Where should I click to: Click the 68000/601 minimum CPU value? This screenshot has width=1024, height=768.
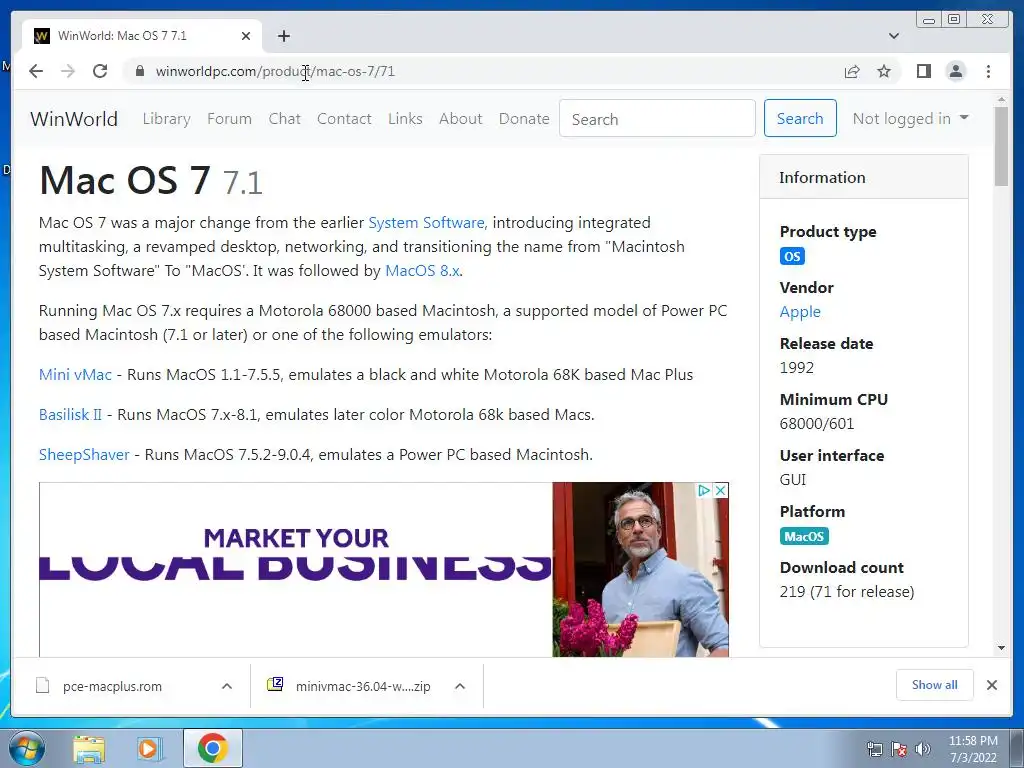[817, 424]
